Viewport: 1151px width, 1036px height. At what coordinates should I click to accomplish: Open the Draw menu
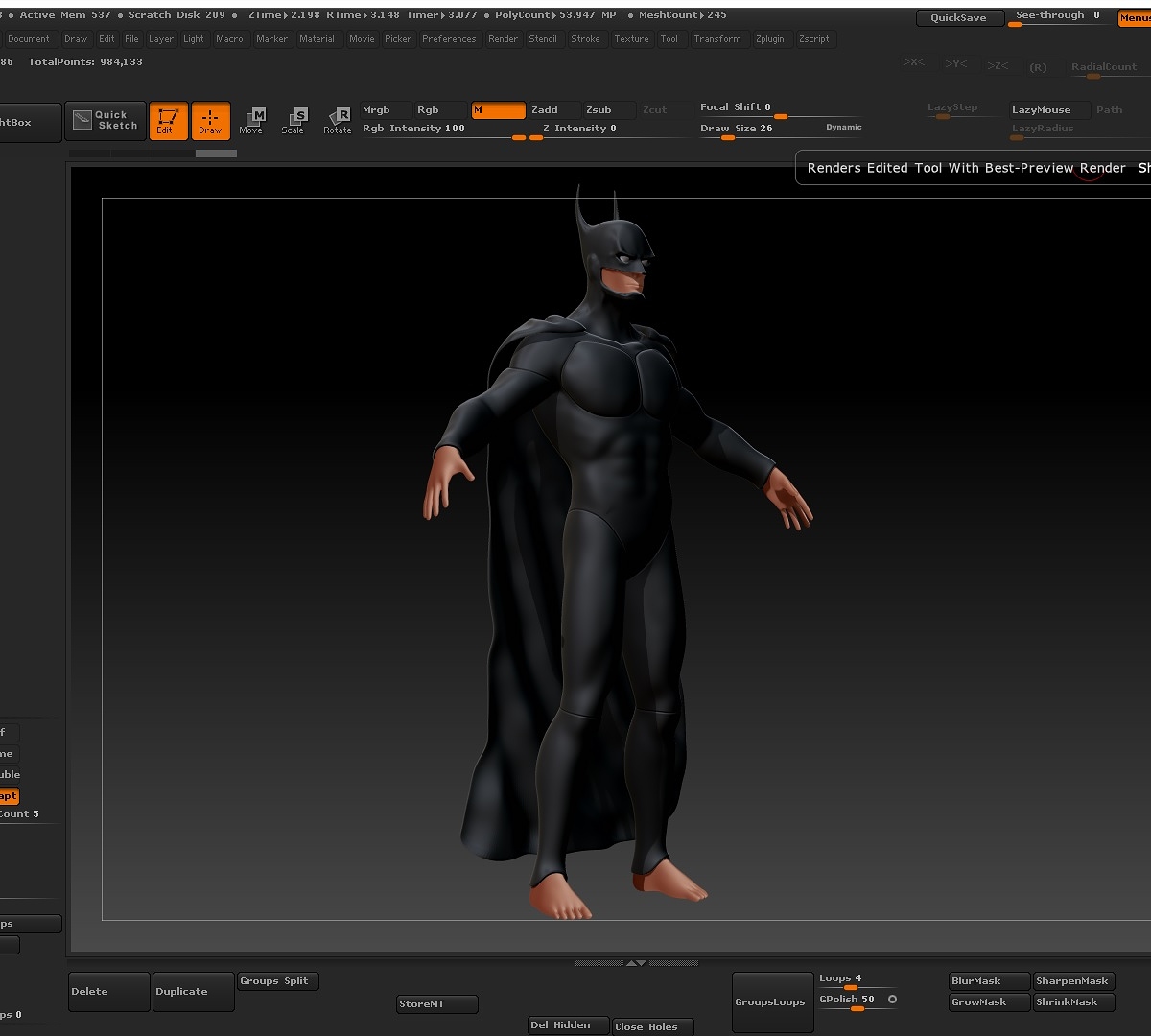76,39
